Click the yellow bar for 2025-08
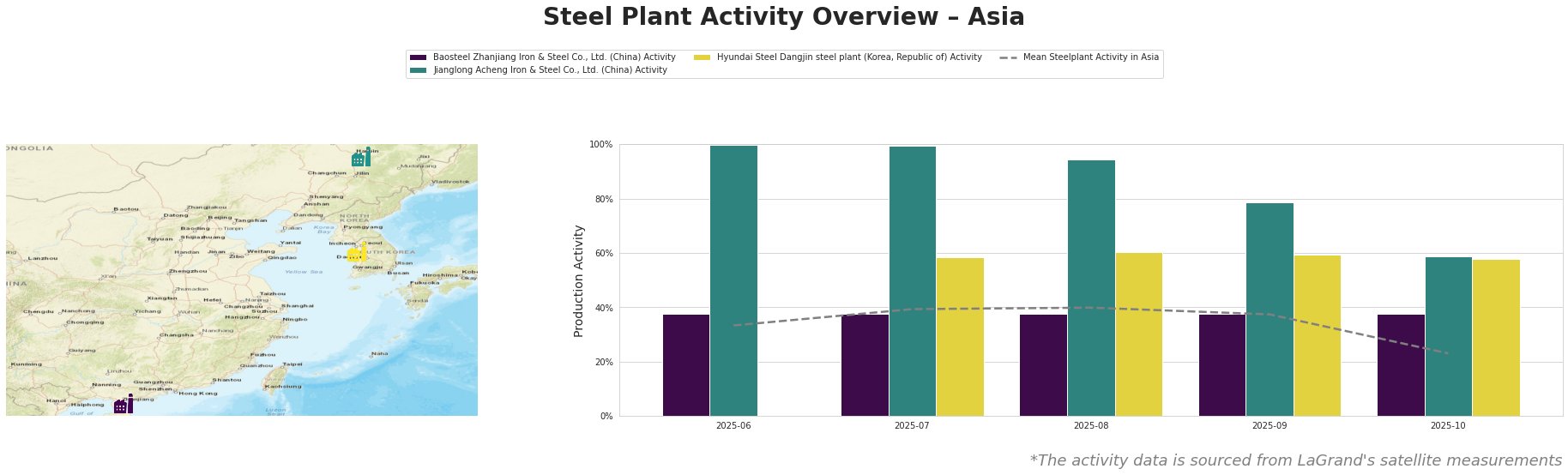The image size is (1568, 475). point(1138,334)
